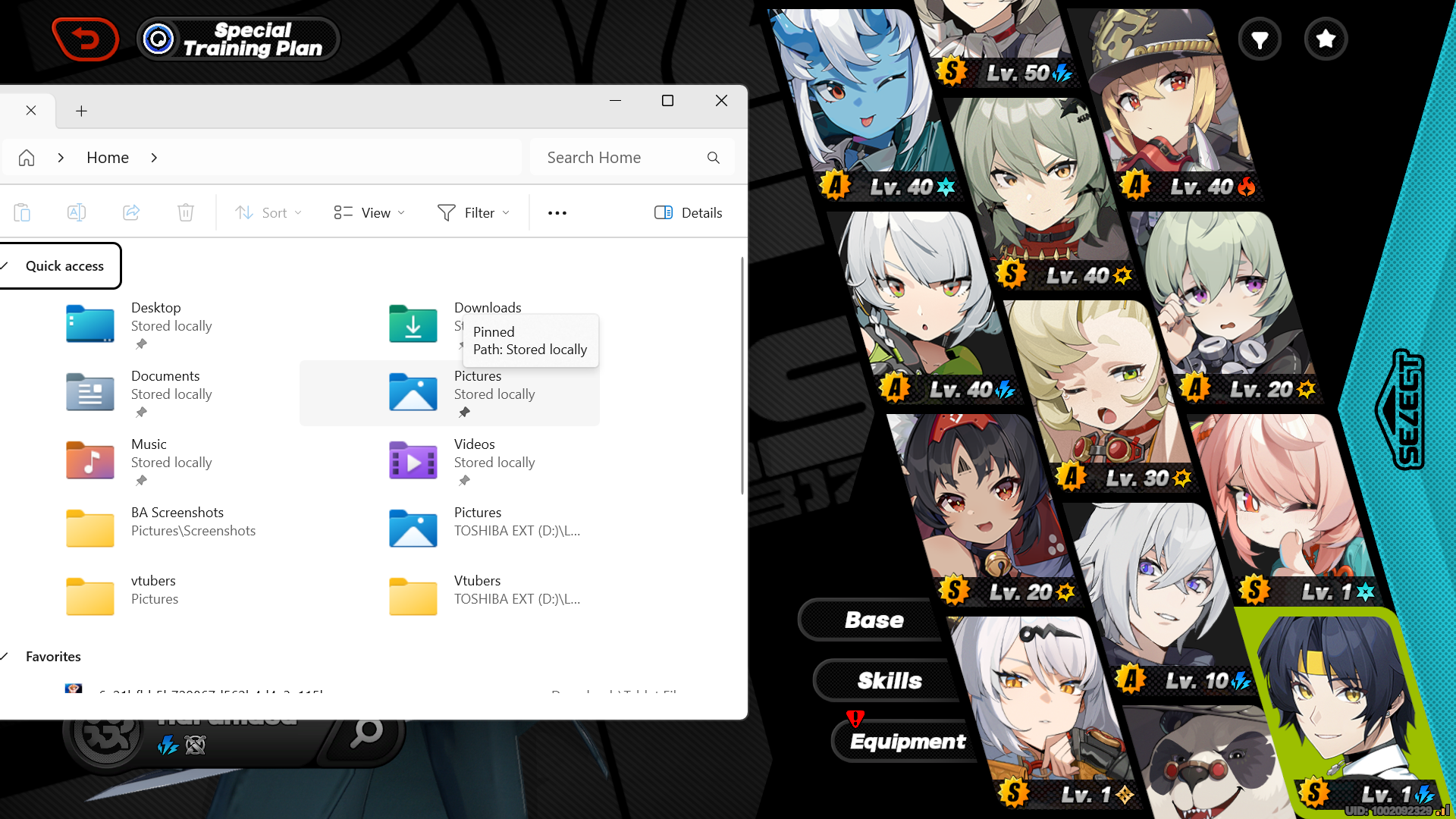Click the delete trash icon in toolbar
Viewport: 1456px width, 819px height.
186,213
